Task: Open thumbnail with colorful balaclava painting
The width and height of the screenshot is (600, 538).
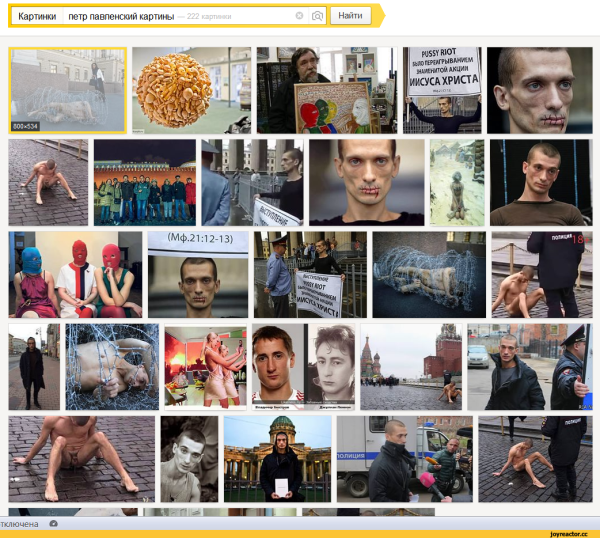Action: pyautogui.click(x=325, y=90)
